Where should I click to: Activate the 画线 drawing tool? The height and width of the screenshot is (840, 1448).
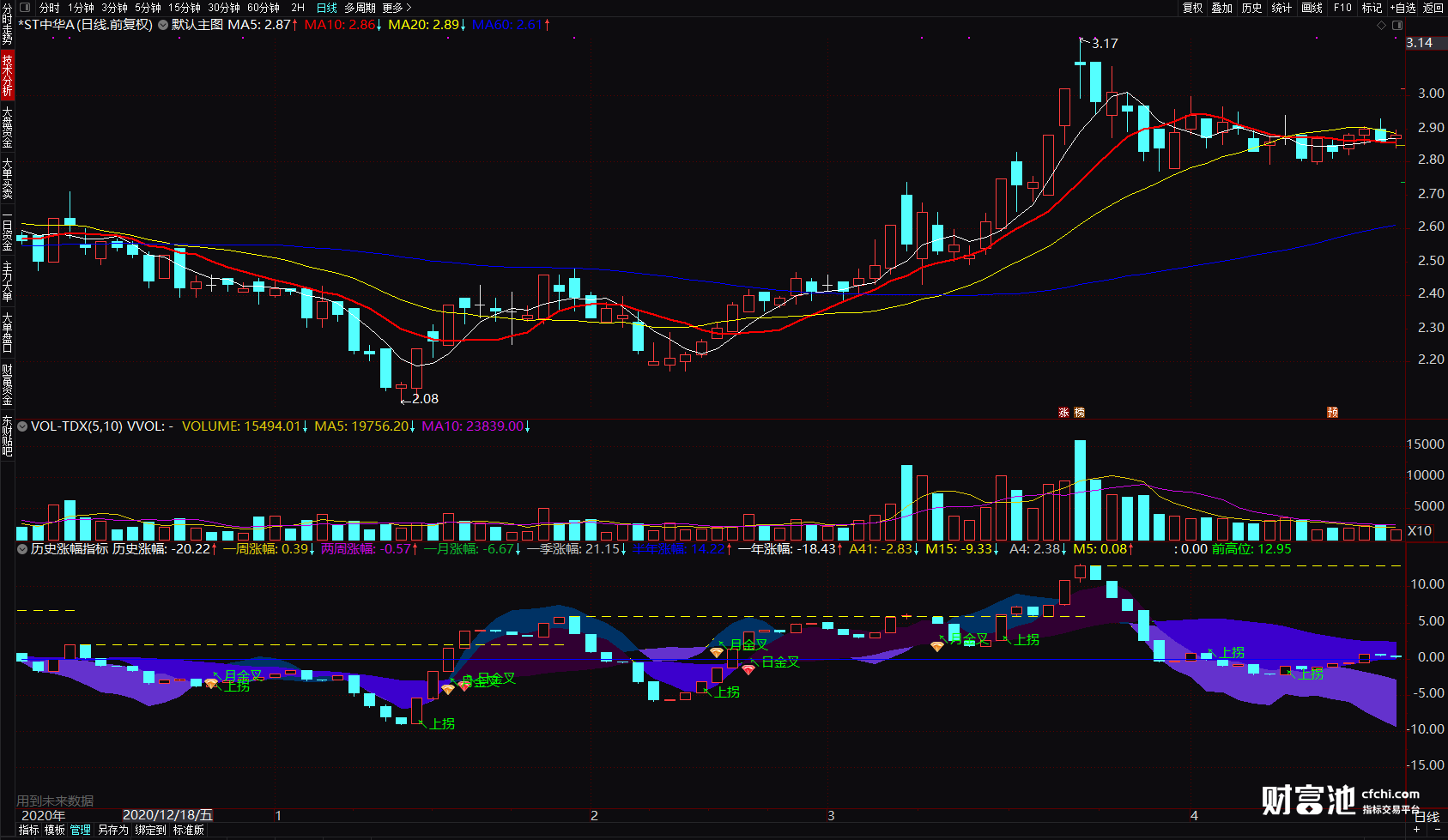(1312, 8)
